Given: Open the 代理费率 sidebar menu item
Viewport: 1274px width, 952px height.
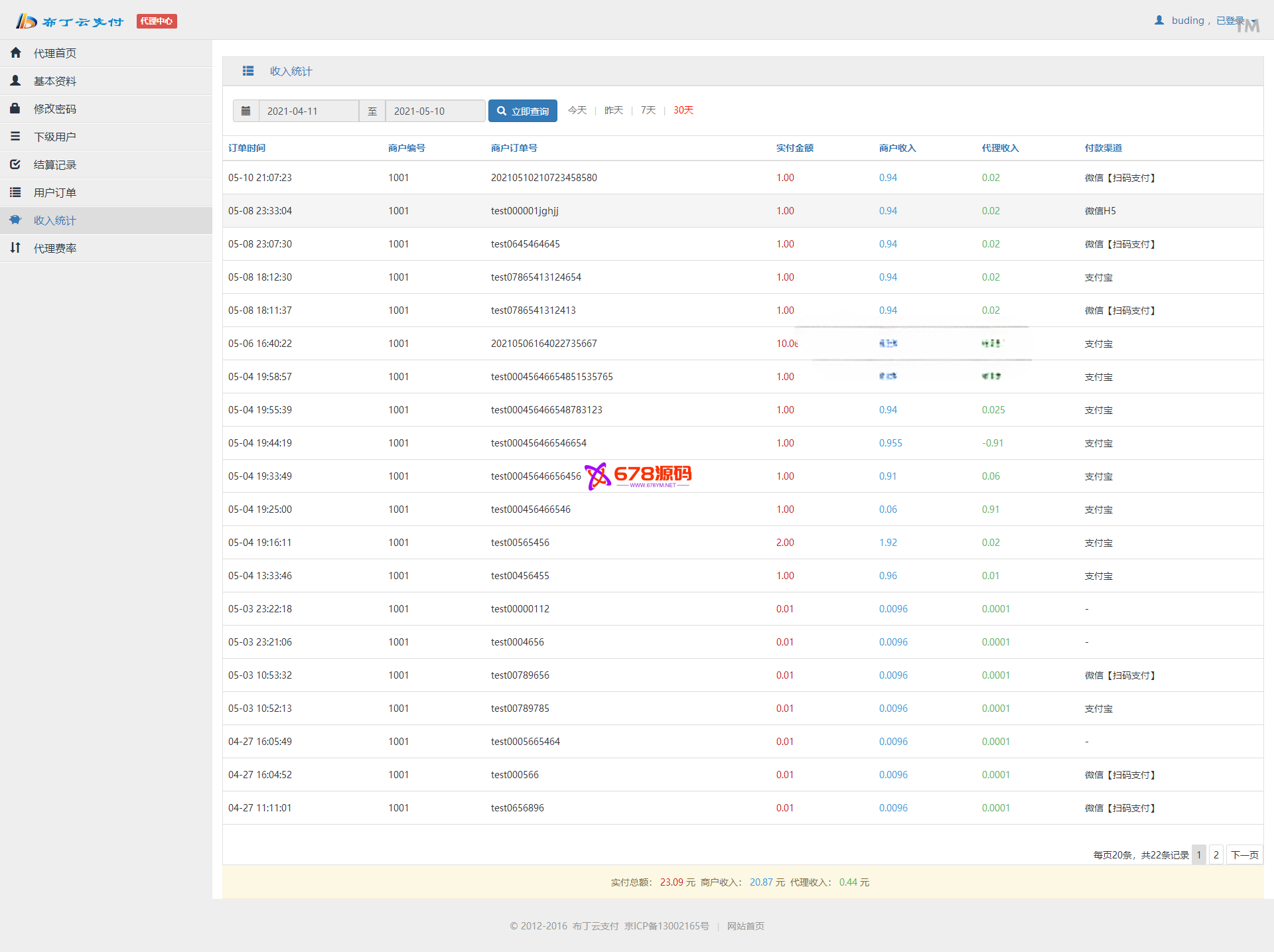Looking at the screenshot, I should pos(55,248).
